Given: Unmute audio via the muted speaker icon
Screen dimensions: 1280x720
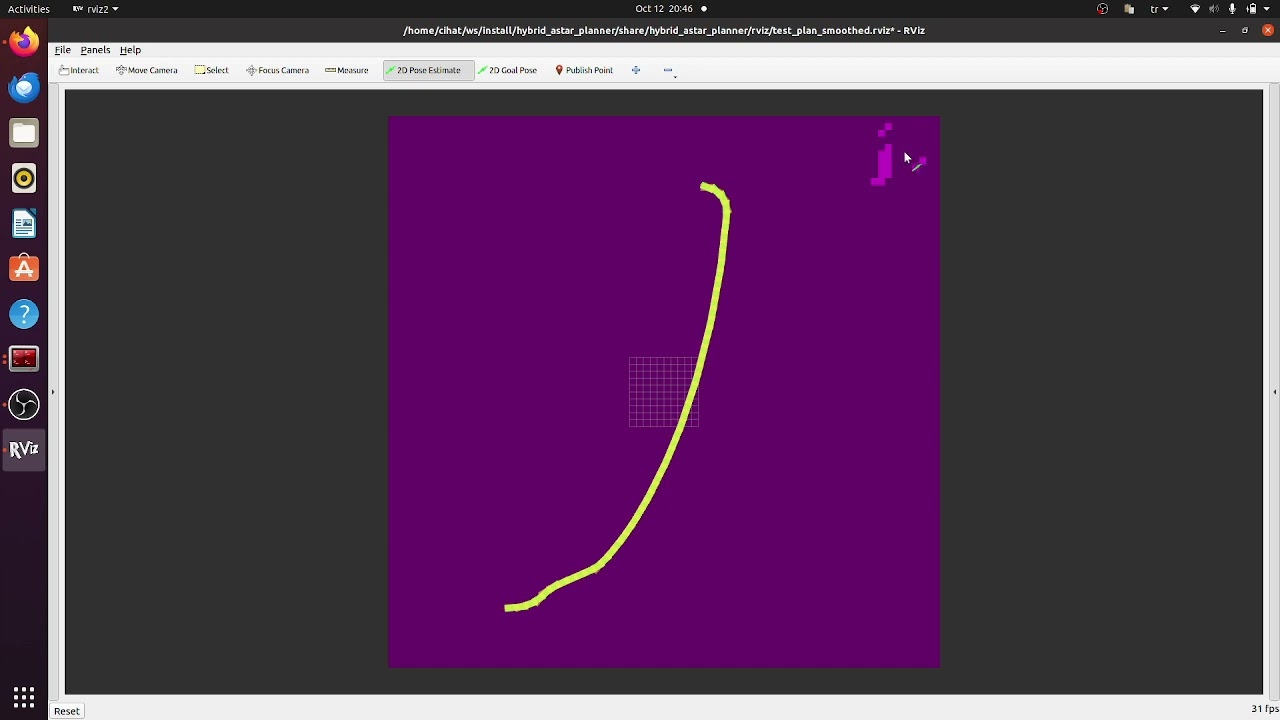Looking at the screenshot, I should (1214, 9).
